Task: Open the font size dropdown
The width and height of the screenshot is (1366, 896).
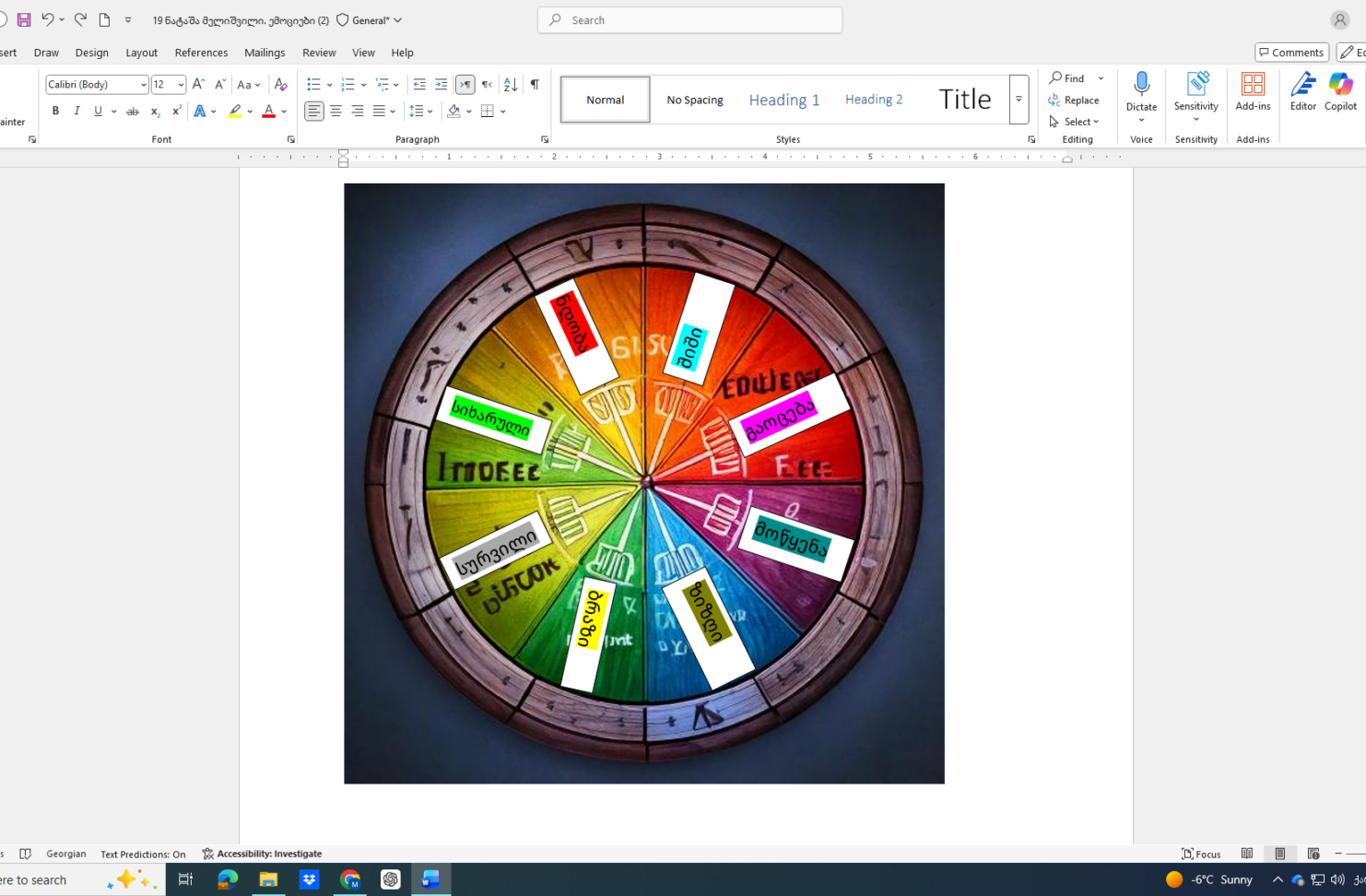Action: (x=181, y=85)
